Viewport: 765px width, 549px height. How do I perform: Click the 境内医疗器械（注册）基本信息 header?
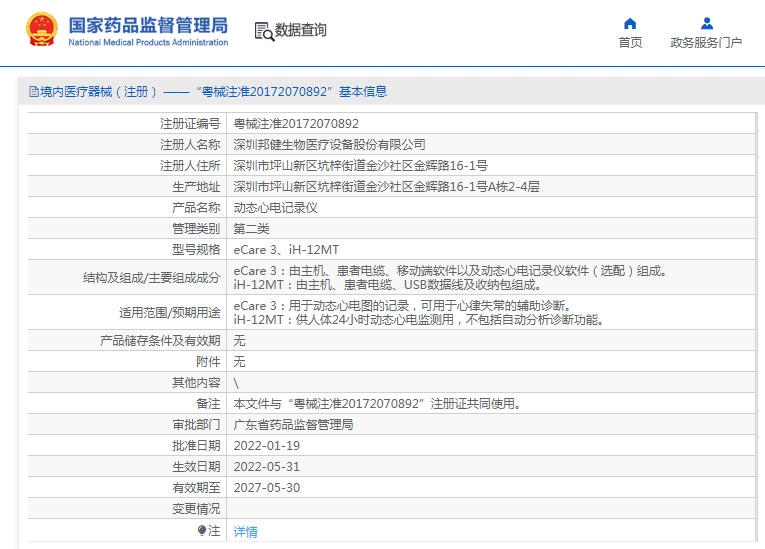pyautogui.click(x=208, y=92)
